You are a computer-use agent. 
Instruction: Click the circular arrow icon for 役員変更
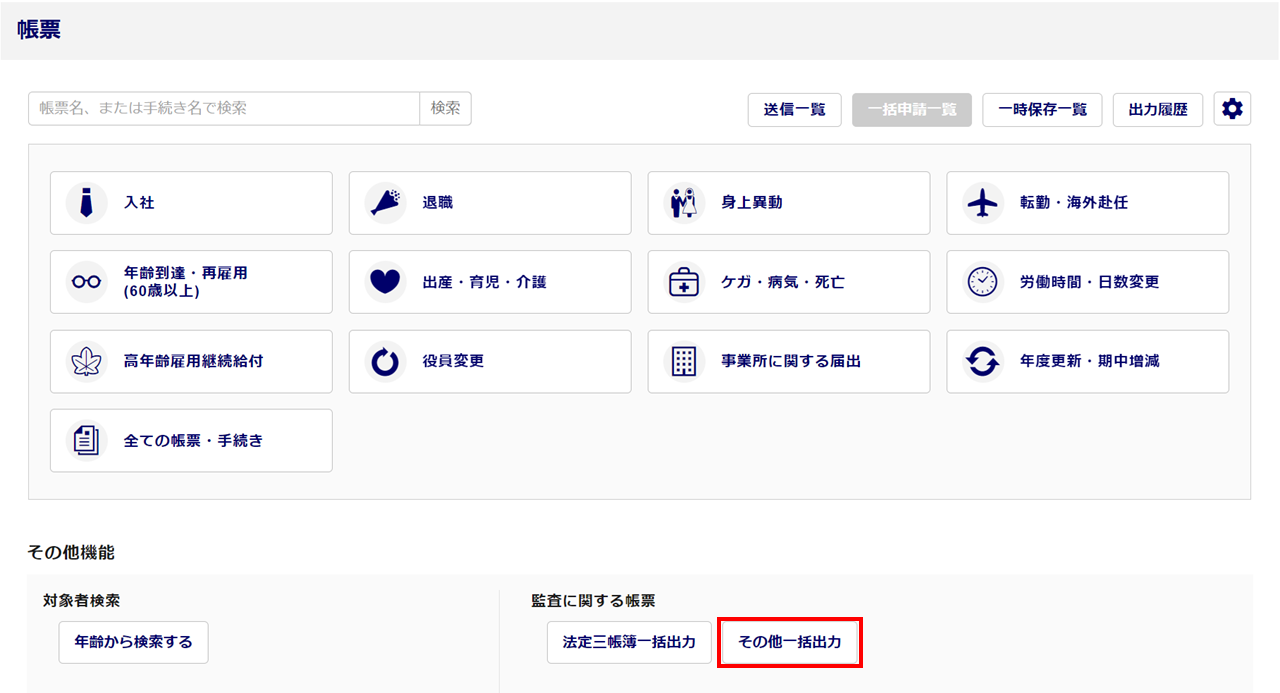click(385, 361)
